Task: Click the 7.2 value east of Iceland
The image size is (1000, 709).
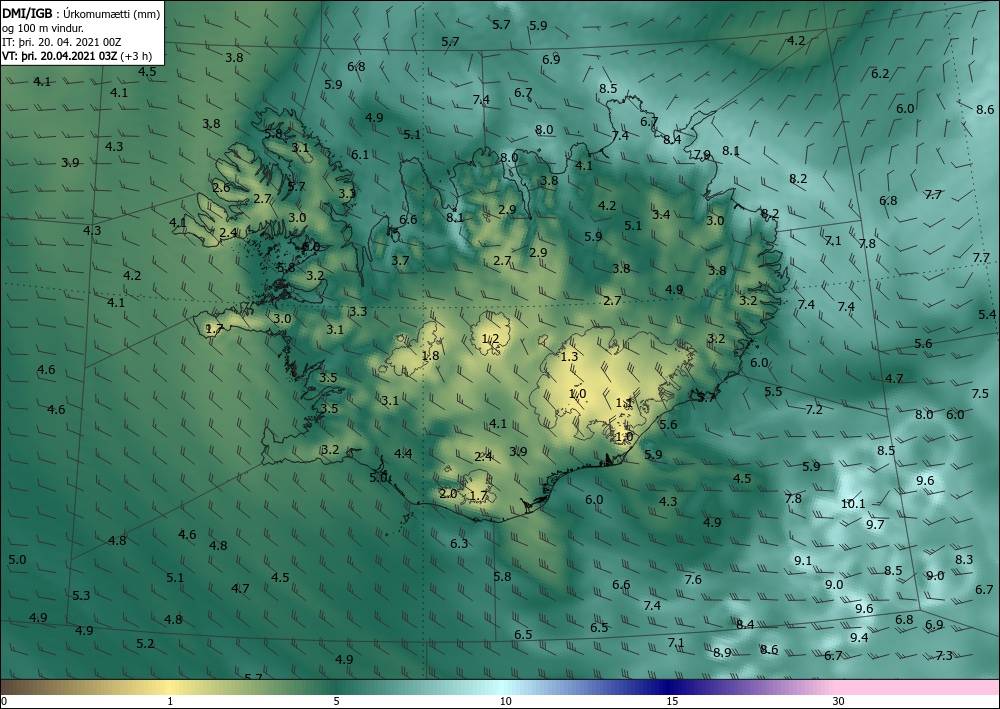Action: click(814, 410)
